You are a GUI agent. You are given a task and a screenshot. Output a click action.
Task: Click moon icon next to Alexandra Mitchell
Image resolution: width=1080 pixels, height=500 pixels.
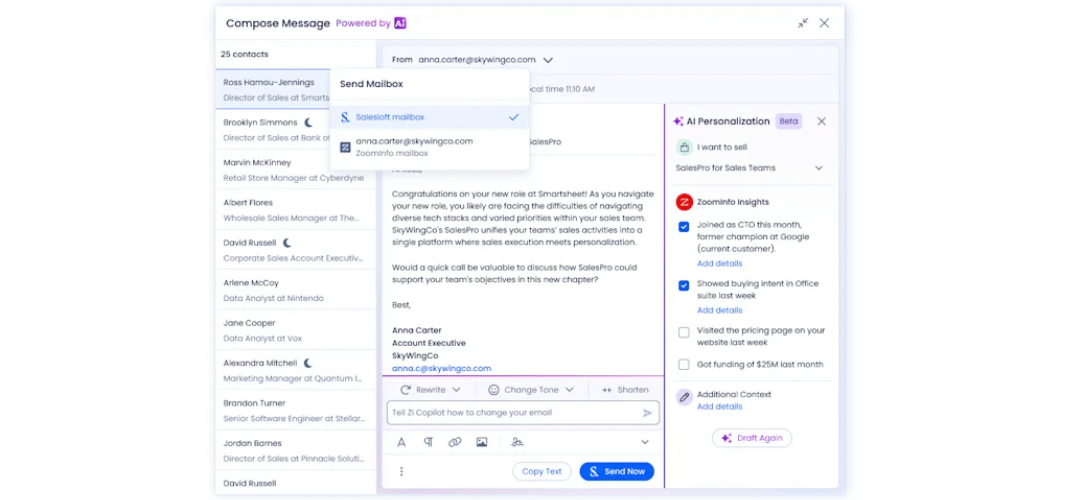point(309,363)
